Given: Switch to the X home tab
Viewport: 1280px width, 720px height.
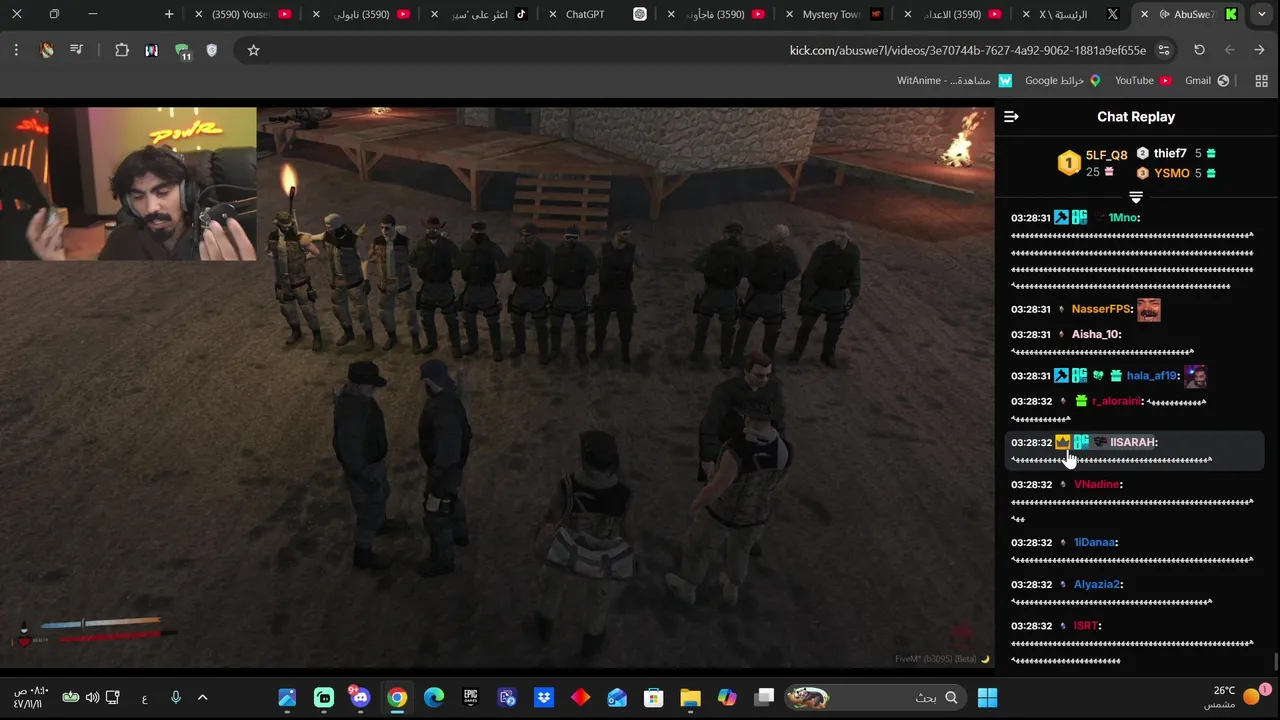Looking at the screenshot, I should coord(1068,14).
